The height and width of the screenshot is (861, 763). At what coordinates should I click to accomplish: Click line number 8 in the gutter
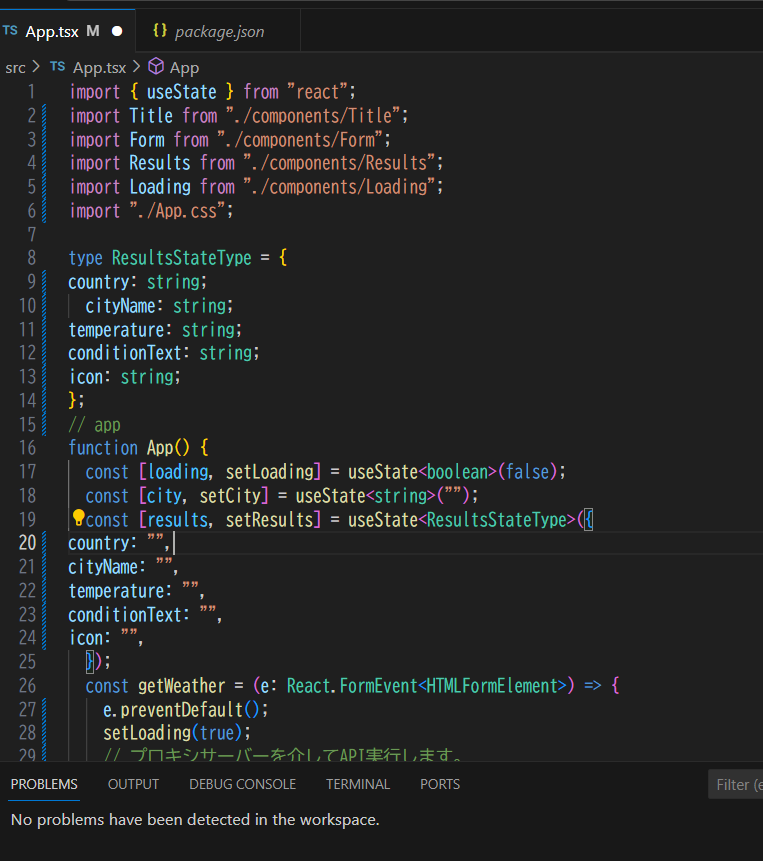click(32, 258)
